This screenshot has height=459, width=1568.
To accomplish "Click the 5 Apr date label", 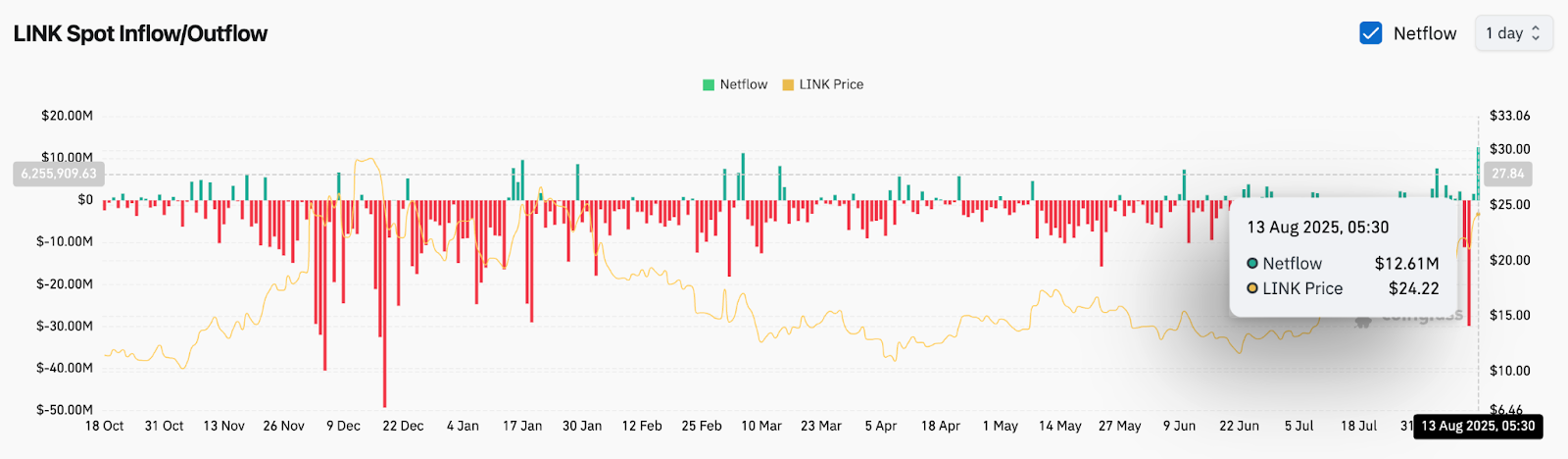I will [x=881, y=426].
